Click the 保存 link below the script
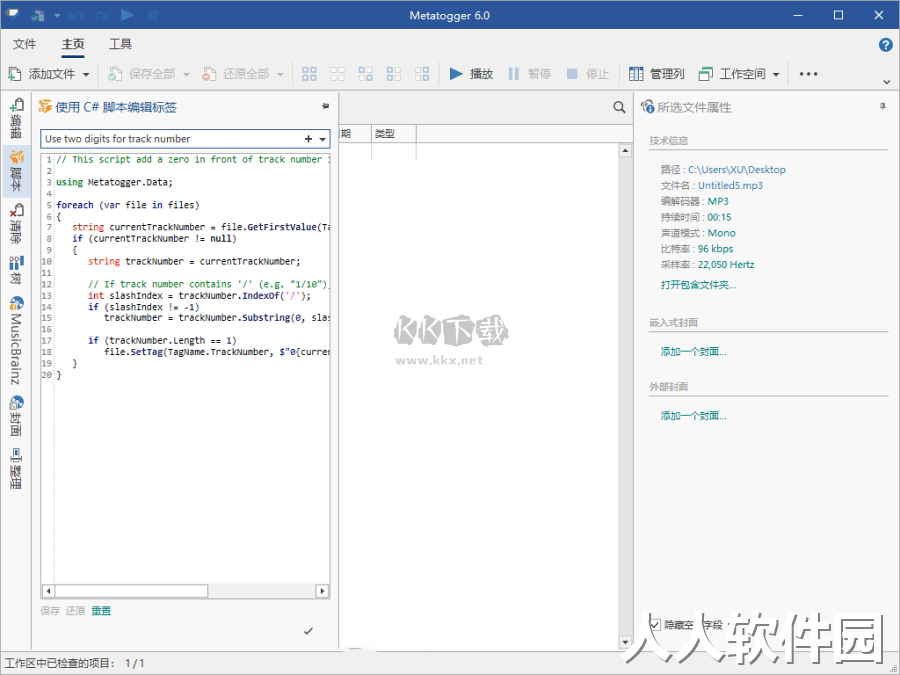Image resolution: width=900 pixels, height=675 pixels. (50, 611)
